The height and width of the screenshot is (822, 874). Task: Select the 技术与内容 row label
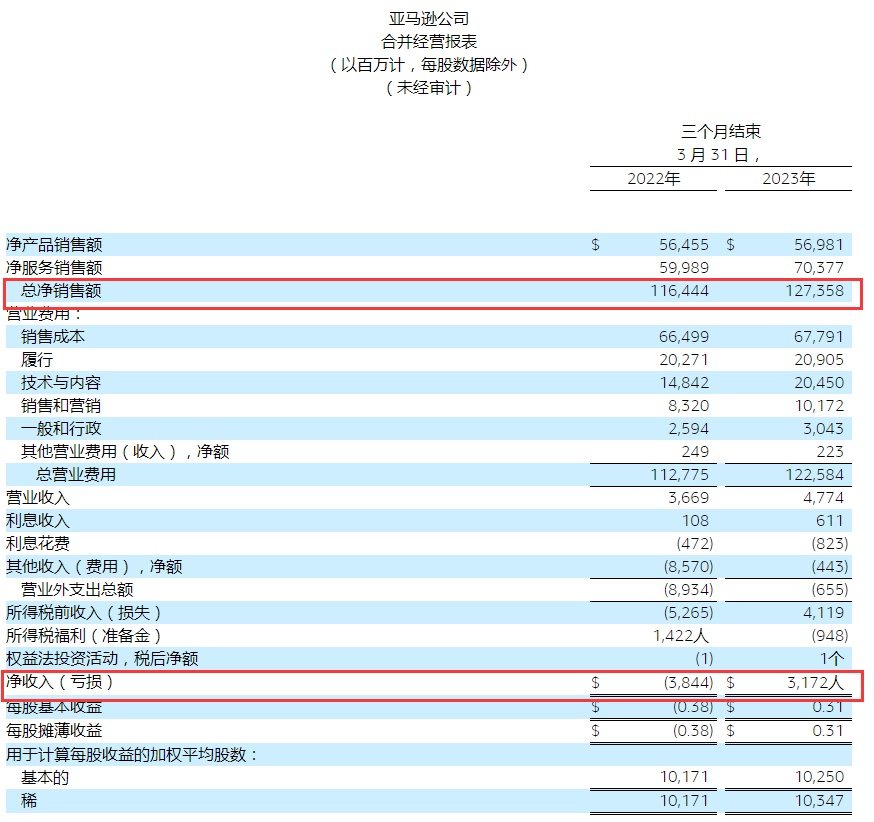coord(61,383)
